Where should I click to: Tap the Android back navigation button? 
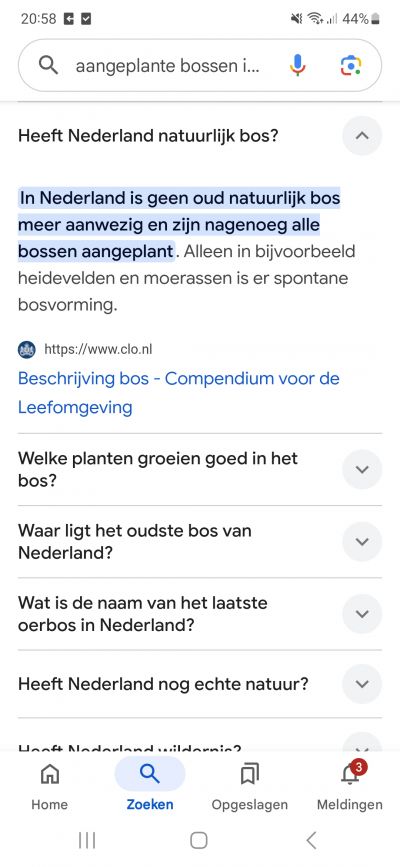click(311, 840)
